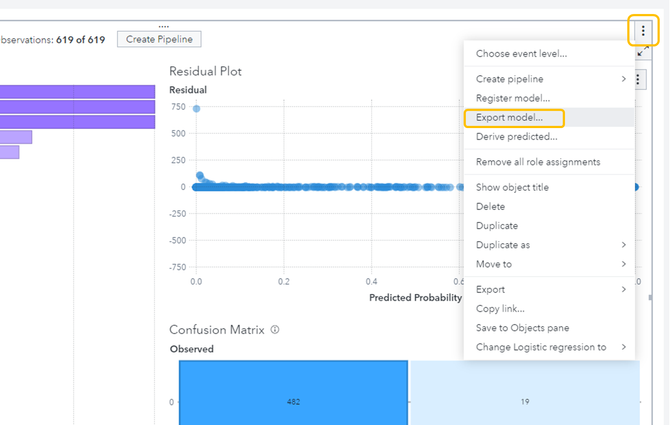This screenshot has height=425, width=672.
Task: Click Save to Objects pane
Action: [524, 328]
